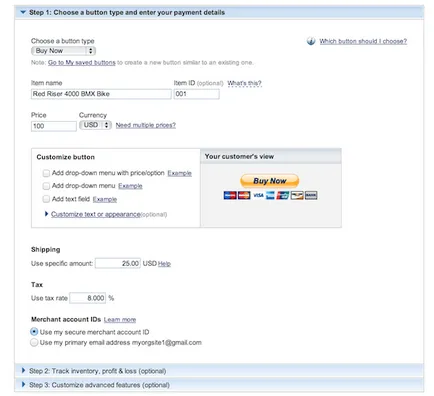Check the Add drop-down menu checkbox

[46, 186]
